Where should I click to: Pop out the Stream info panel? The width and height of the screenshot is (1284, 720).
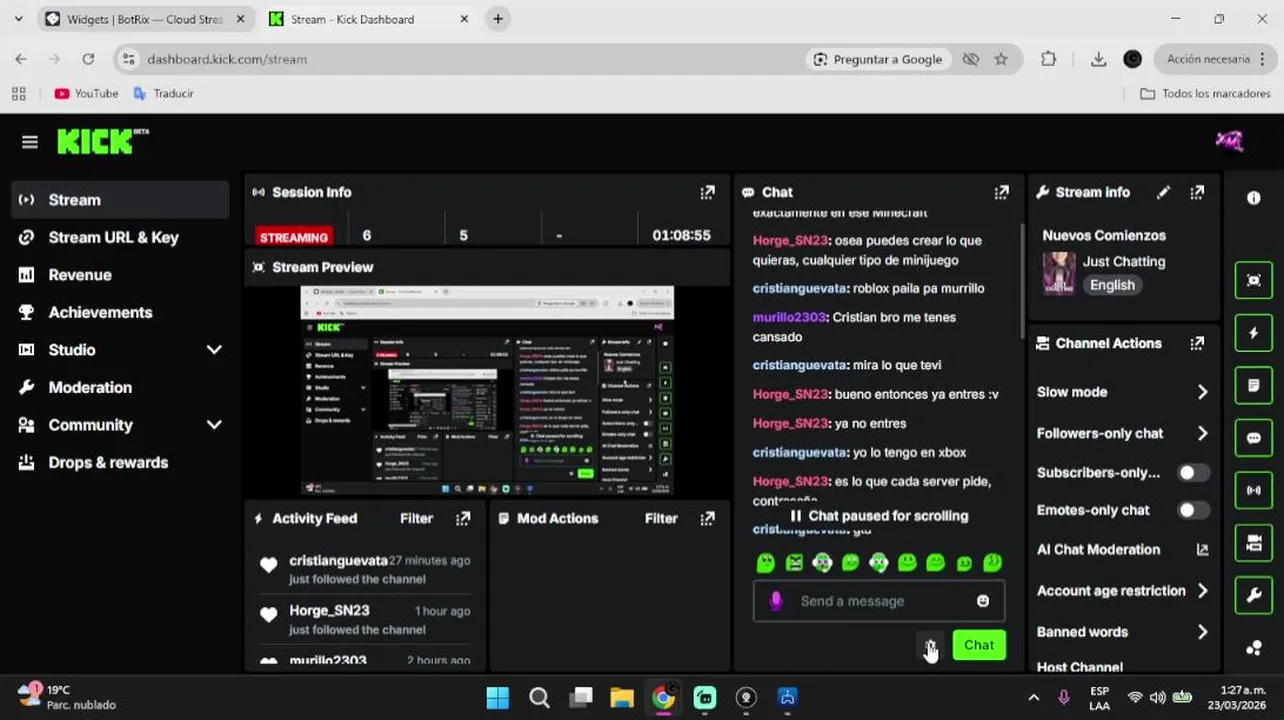pyautogui.click(x=1197, y=192)
